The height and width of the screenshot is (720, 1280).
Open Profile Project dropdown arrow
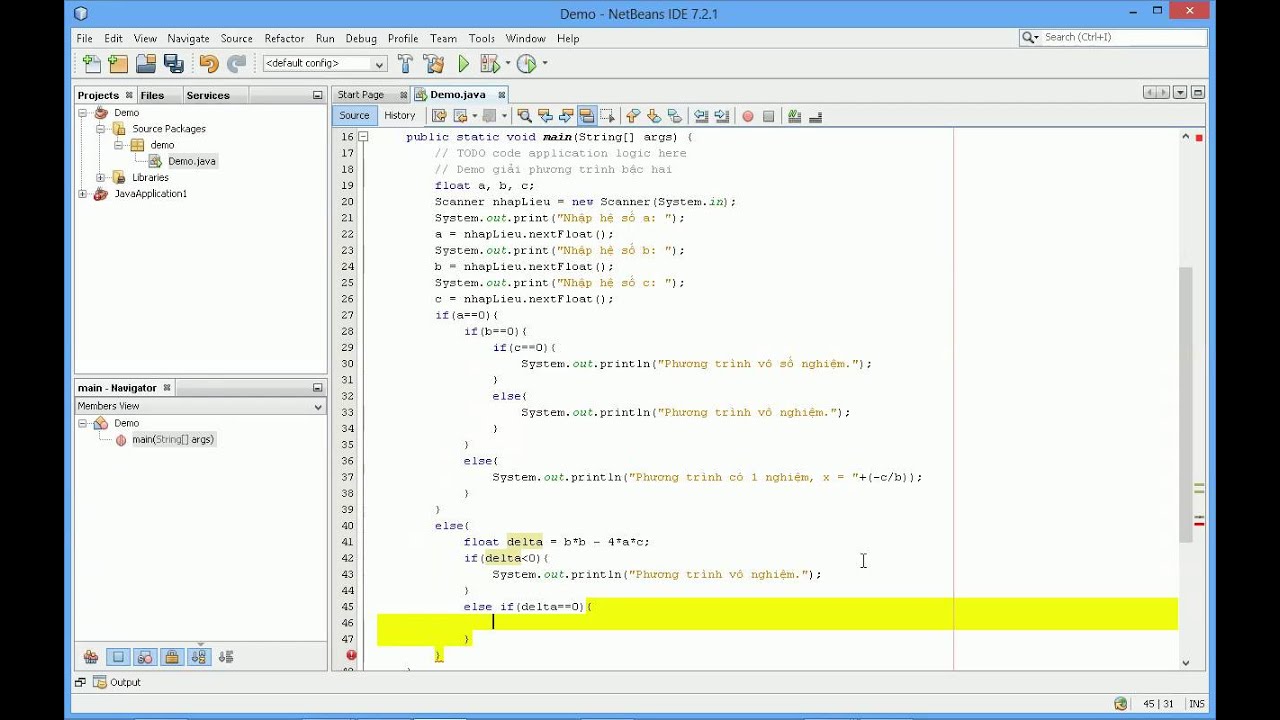[x=545, y=64]
